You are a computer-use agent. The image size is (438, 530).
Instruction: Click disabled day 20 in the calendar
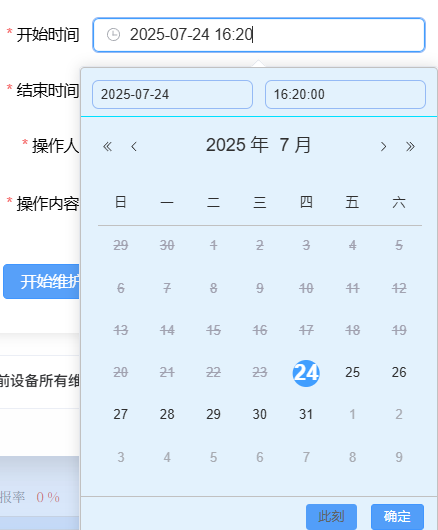coord(121,372)
